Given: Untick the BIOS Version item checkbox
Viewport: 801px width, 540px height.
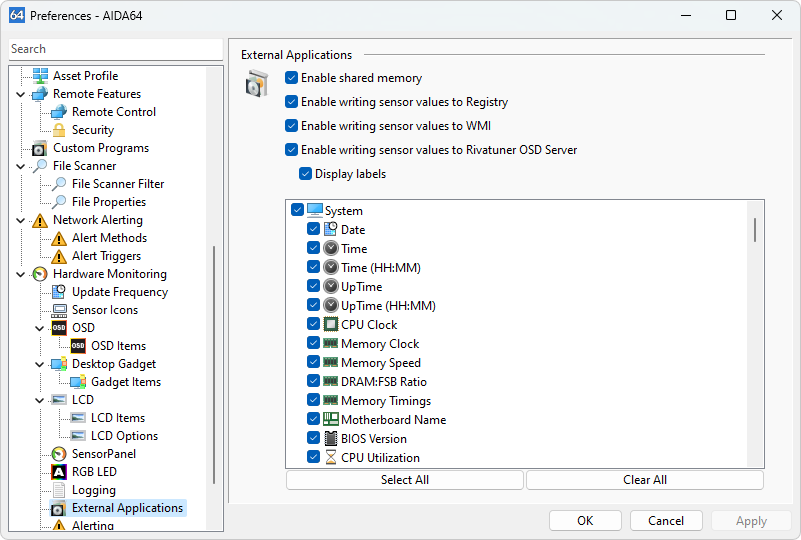Looking at the screenshot, I should [314, 439].
